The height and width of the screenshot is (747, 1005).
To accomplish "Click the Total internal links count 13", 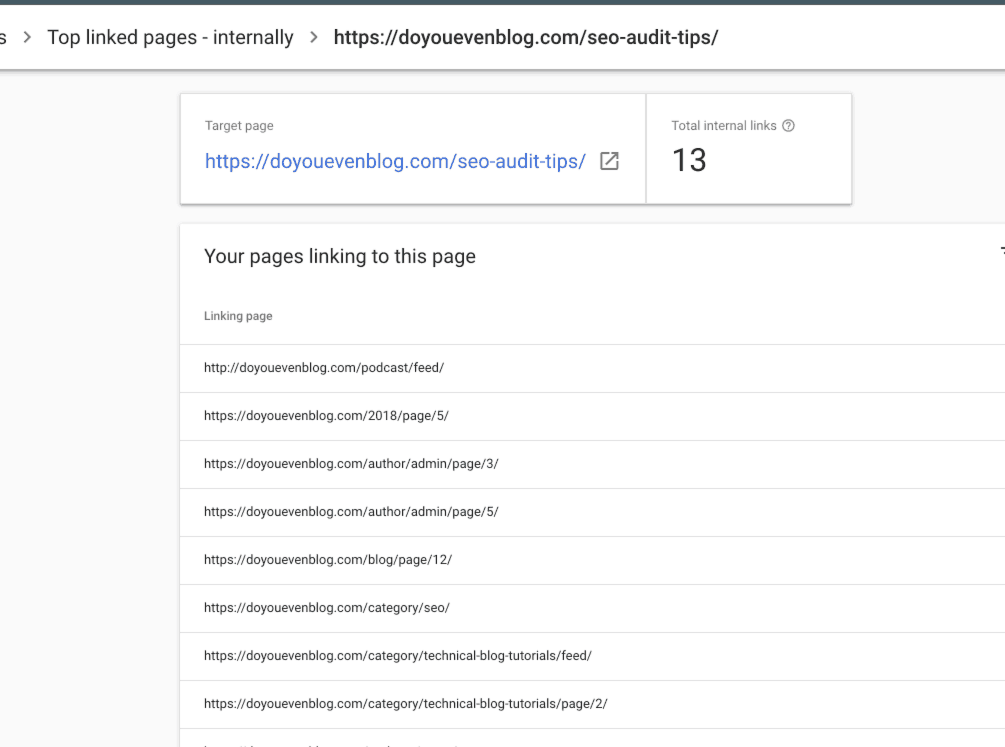I will point(689,160).
